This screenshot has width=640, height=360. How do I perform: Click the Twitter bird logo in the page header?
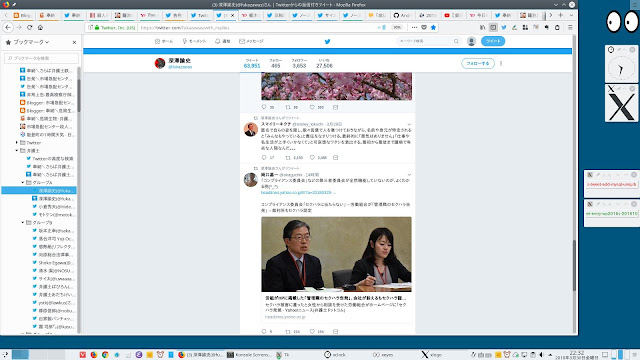[327, 41]
